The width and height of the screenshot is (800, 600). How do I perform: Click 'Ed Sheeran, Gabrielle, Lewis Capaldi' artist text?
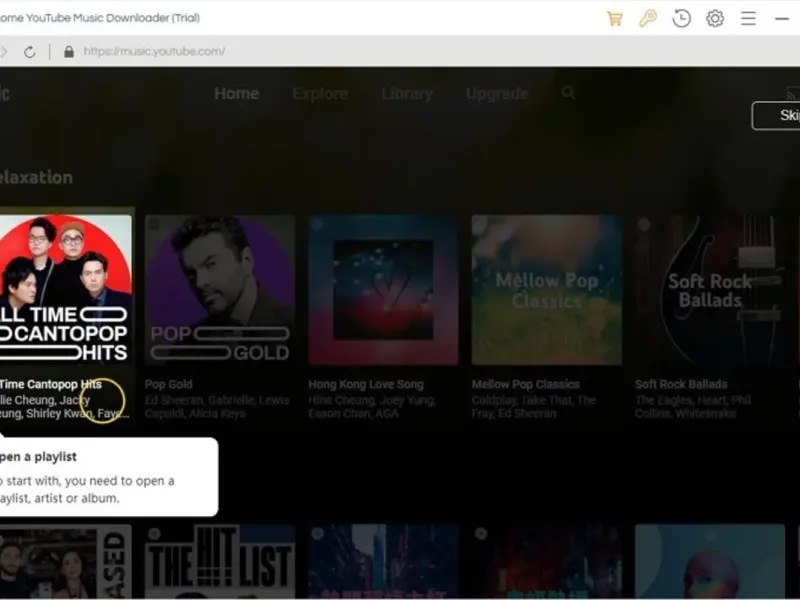click(x=217, y=407)
